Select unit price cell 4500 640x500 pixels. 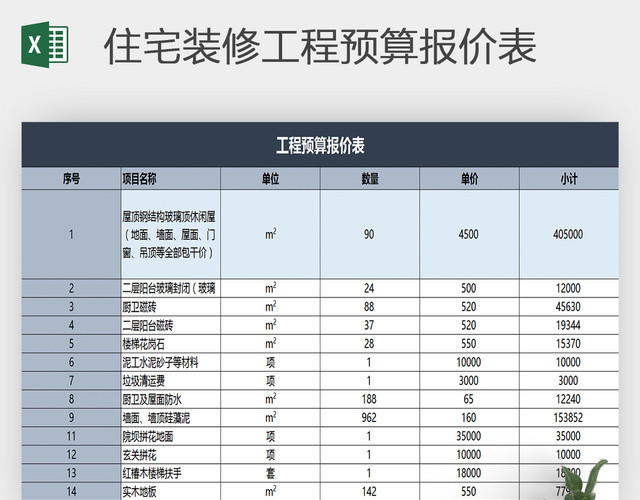pos(469,234)
